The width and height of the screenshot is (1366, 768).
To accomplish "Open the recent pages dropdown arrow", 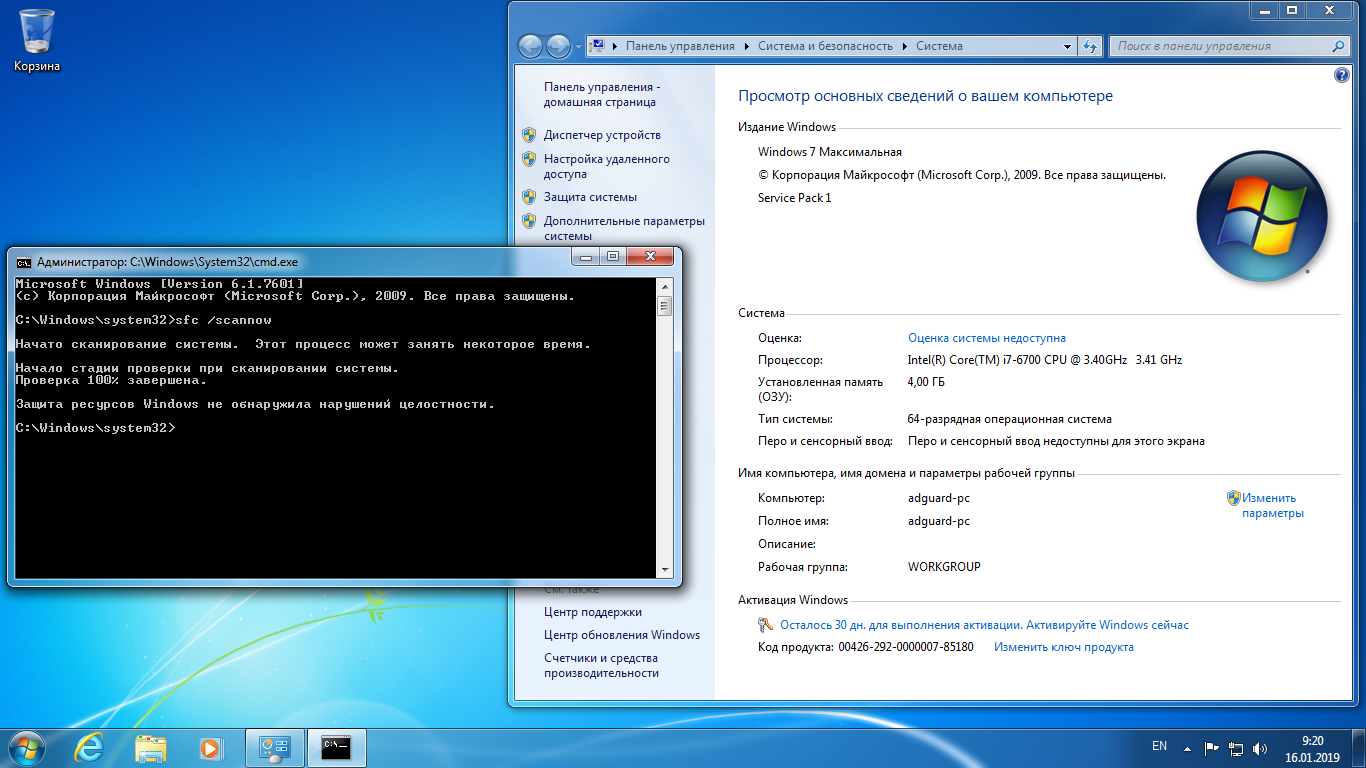I will [x=576, y=46].
